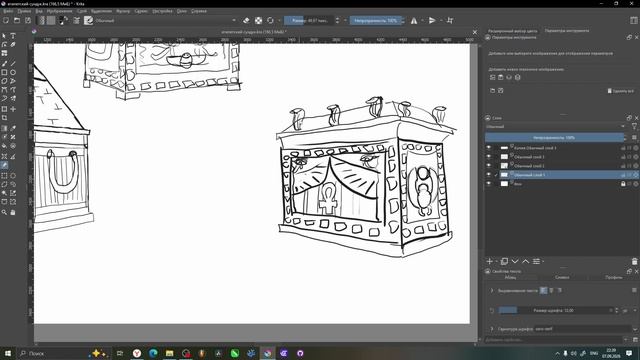Open layer properties
640x360 pixels.
(536, 261)
